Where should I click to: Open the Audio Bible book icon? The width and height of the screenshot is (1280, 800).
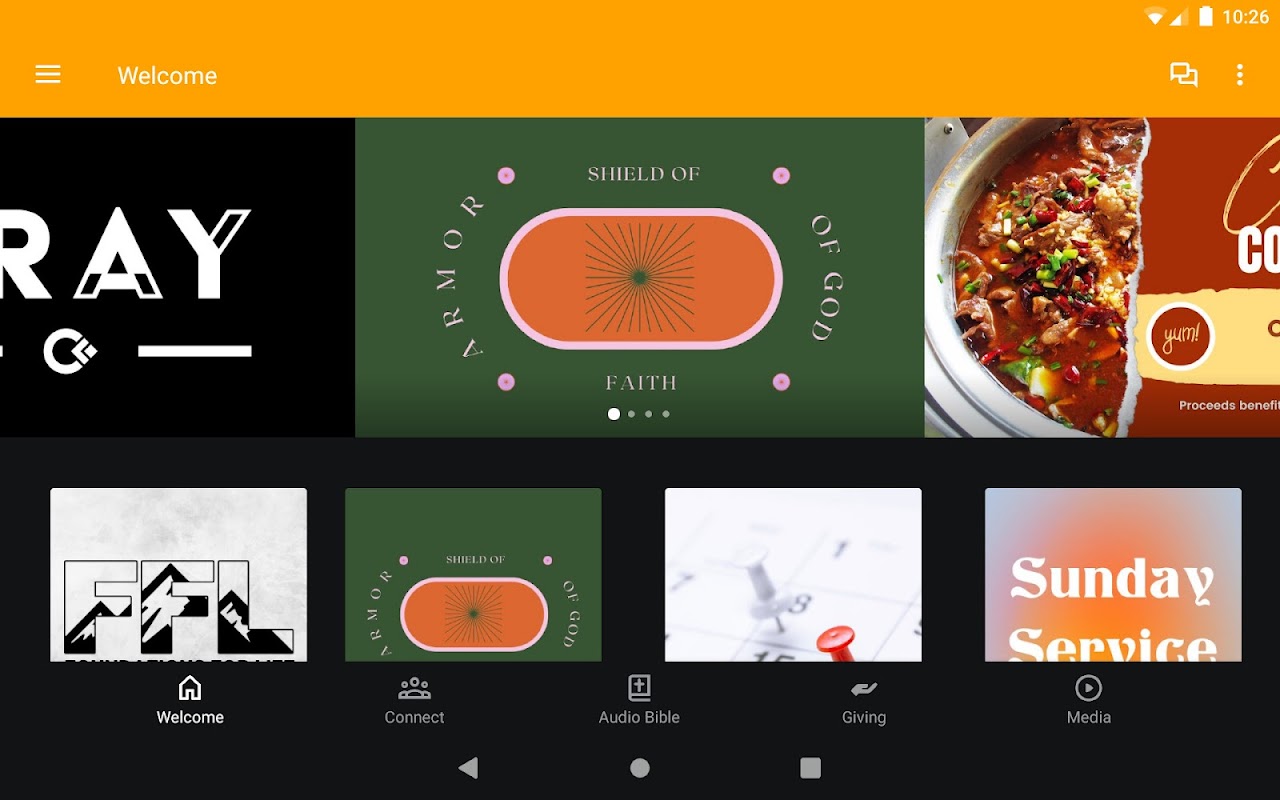639,688
